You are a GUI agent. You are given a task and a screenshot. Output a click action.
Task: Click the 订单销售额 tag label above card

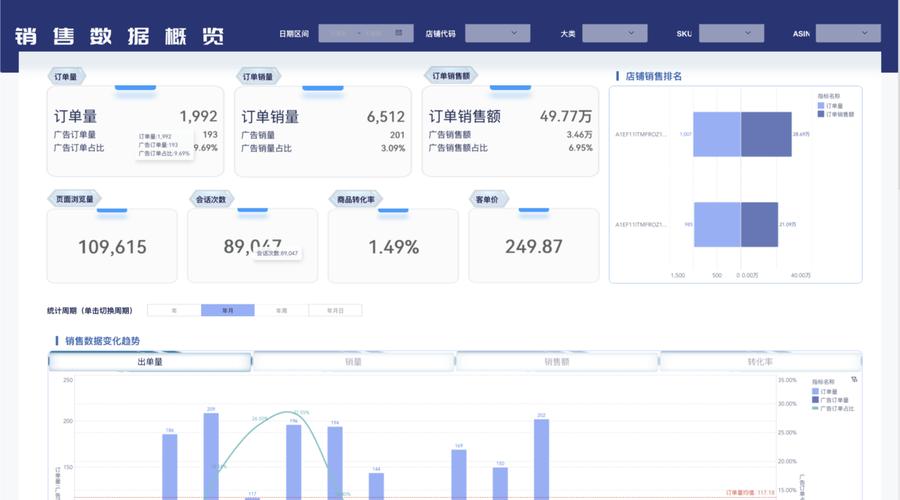(x=451, y=76)
